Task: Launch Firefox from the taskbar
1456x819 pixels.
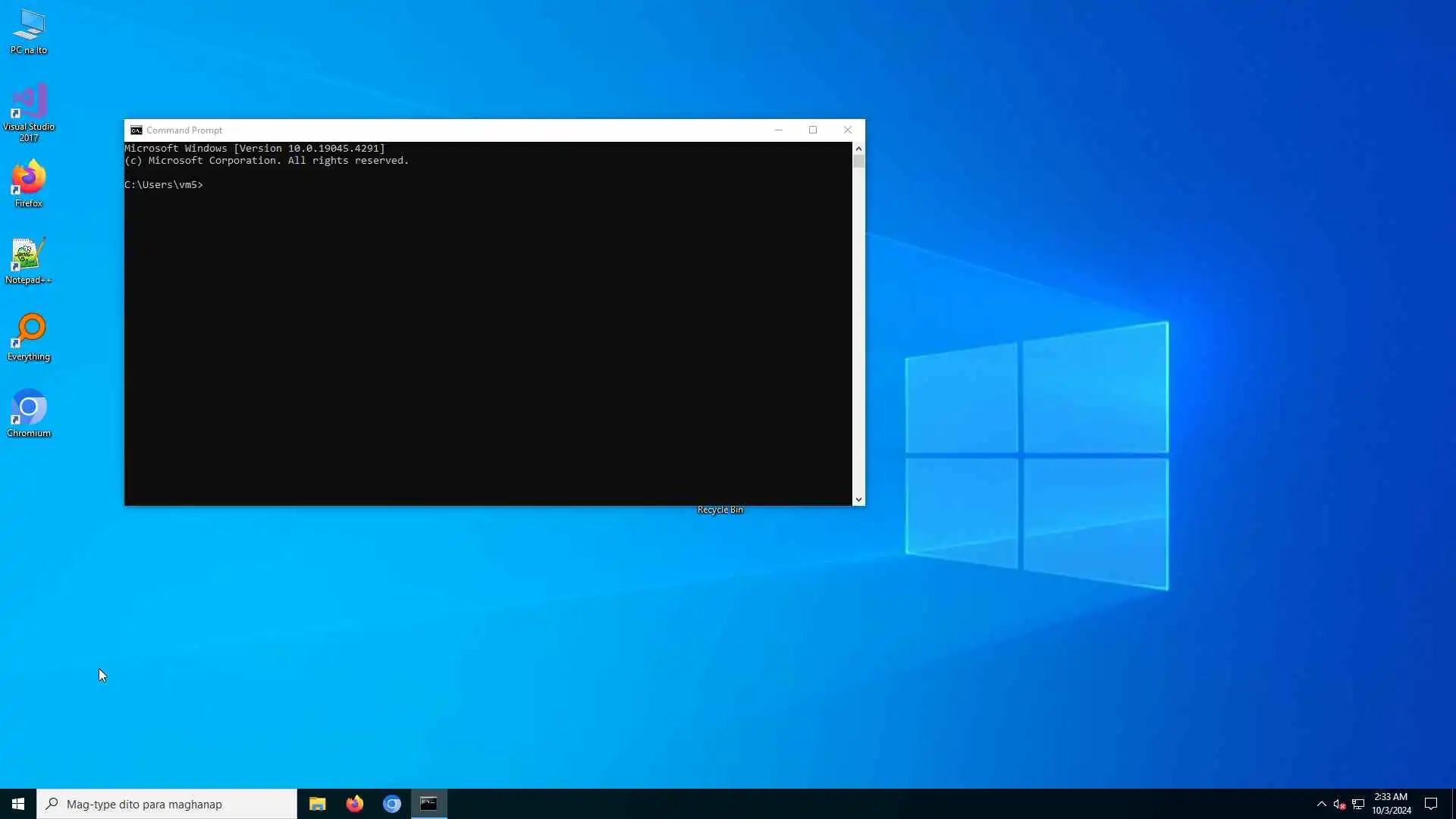Action: pos(354,804)
